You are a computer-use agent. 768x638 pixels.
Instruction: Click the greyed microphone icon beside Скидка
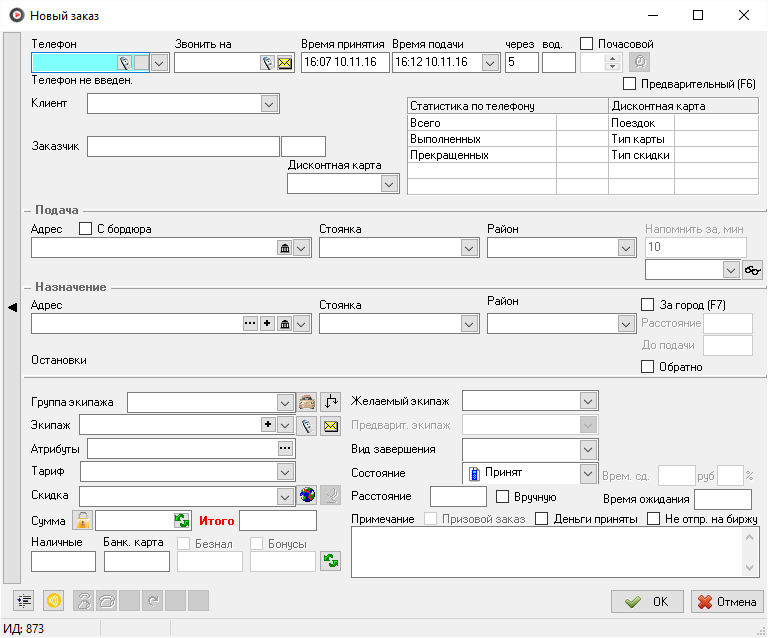(x=331, y=496)
